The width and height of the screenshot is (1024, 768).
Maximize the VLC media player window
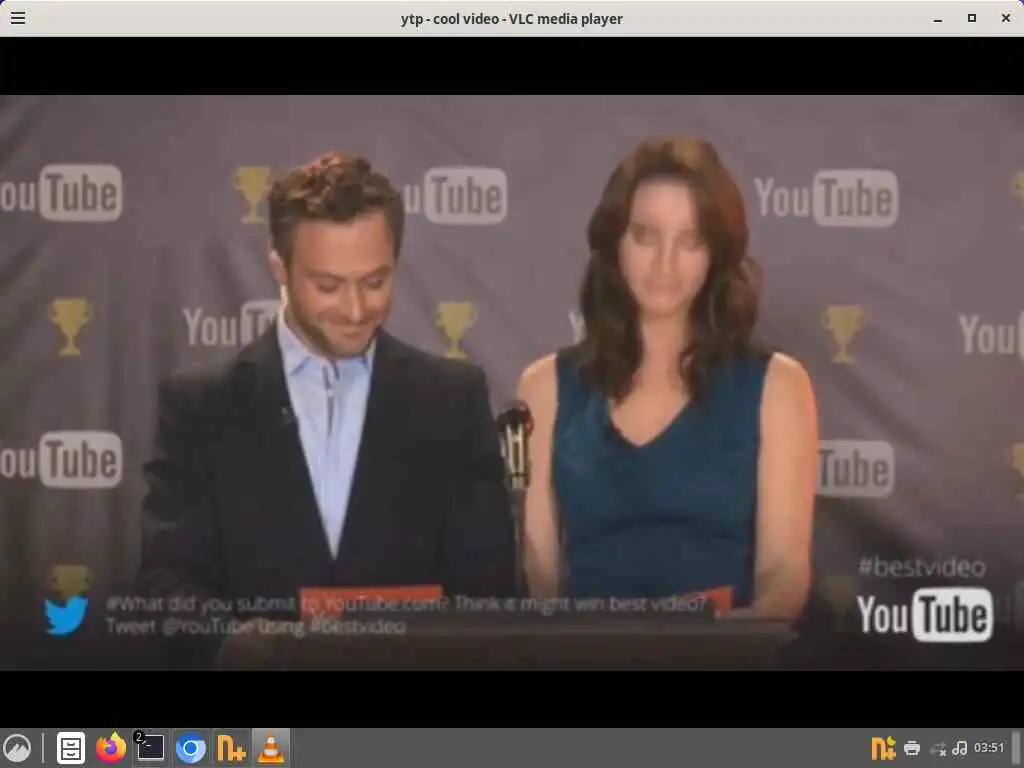pyautogui.click(x=972, y=18)
